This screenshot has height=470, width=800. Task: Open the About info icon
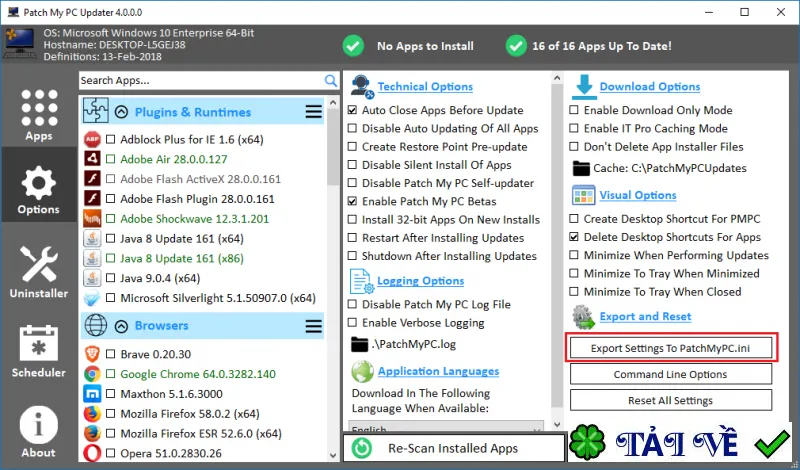pyautogui.click(x=39, y=425)
